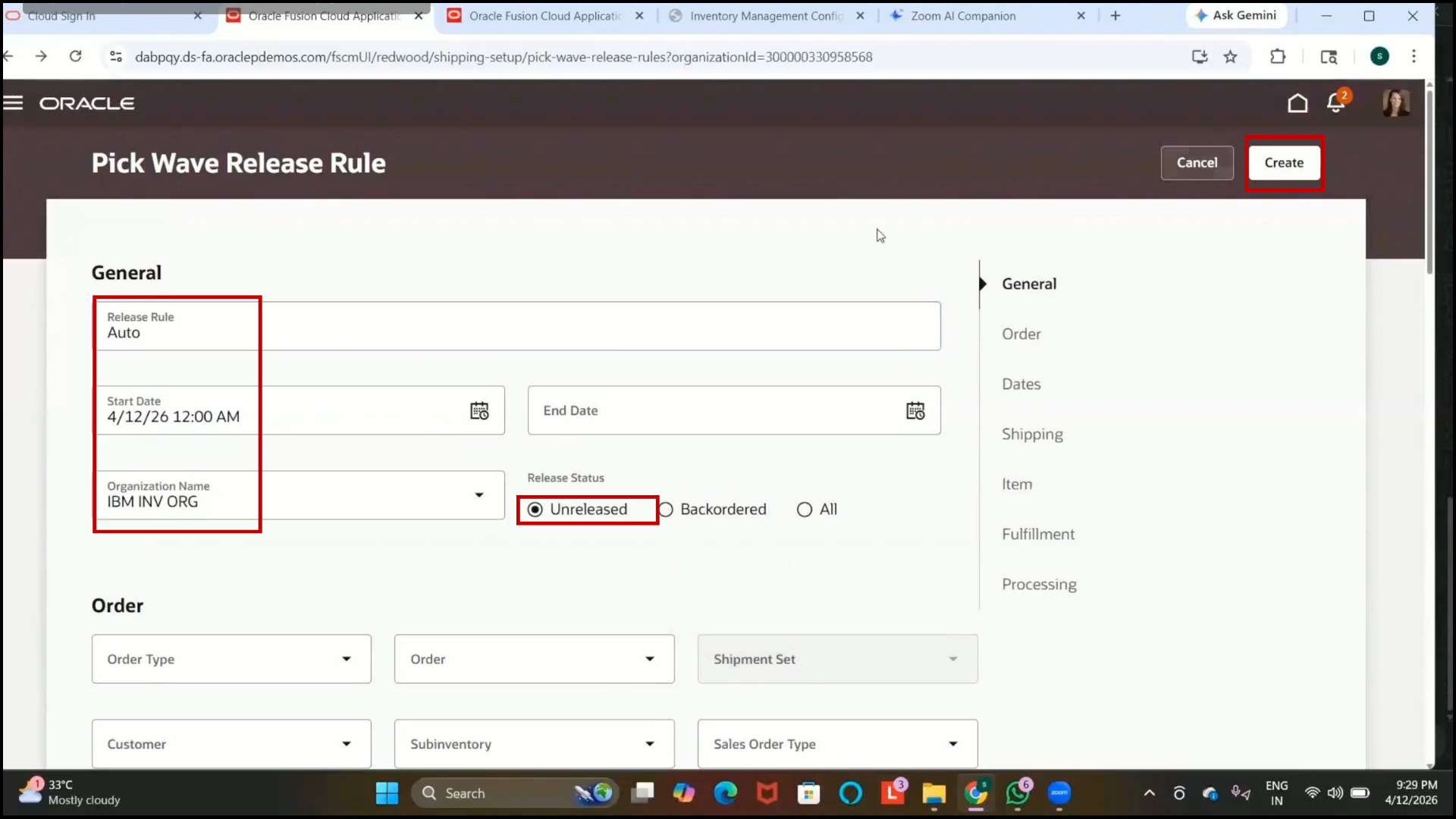Expand the Sales Order Type dropdown

(953, 744)
